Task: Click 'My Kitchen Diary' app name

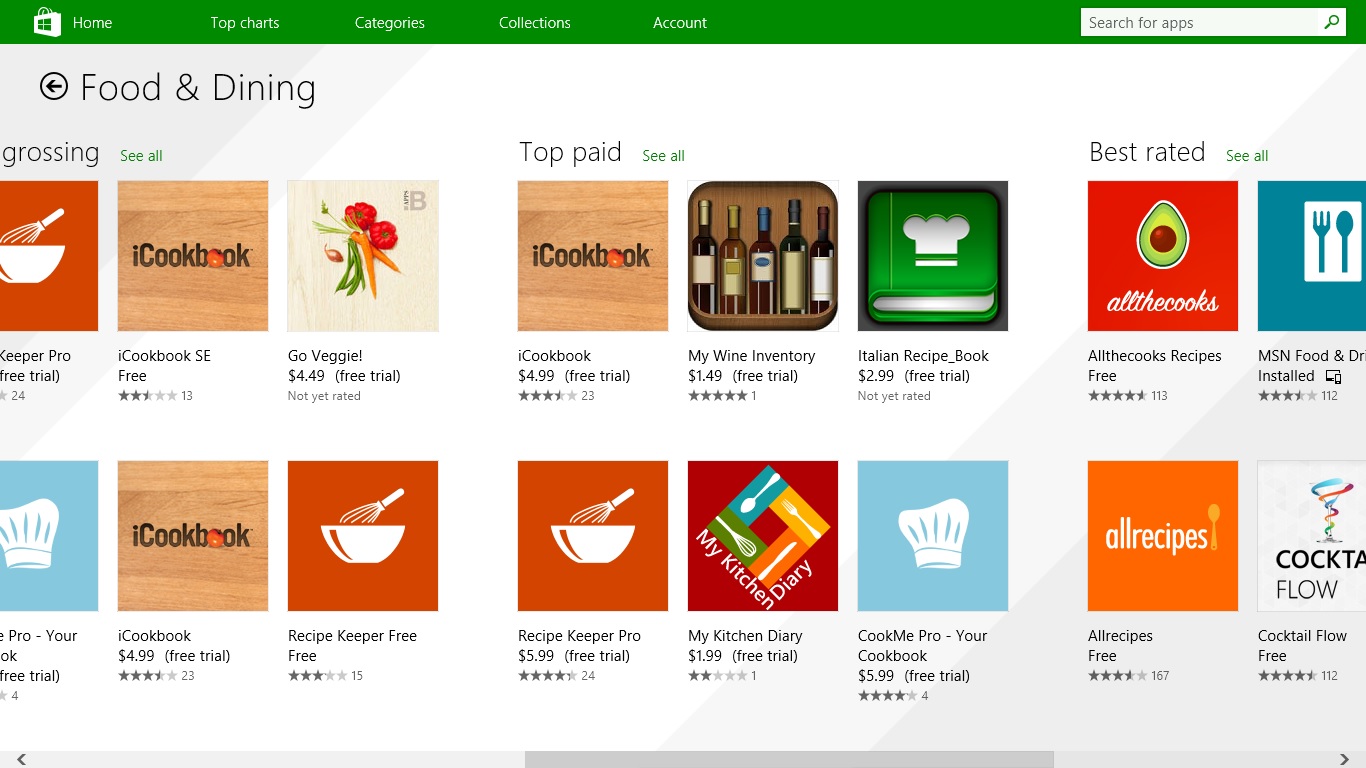Action: click(x=745, y=636)
